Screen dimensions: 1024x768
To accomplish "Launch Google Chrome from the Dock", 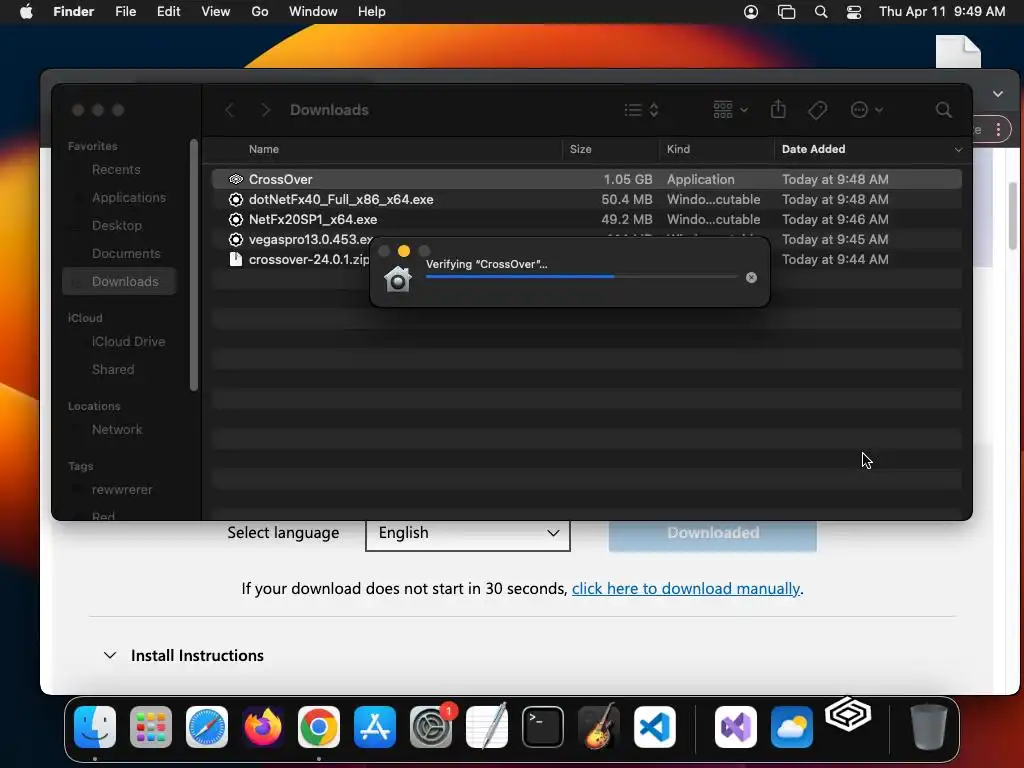I will [x=319, y=727].
